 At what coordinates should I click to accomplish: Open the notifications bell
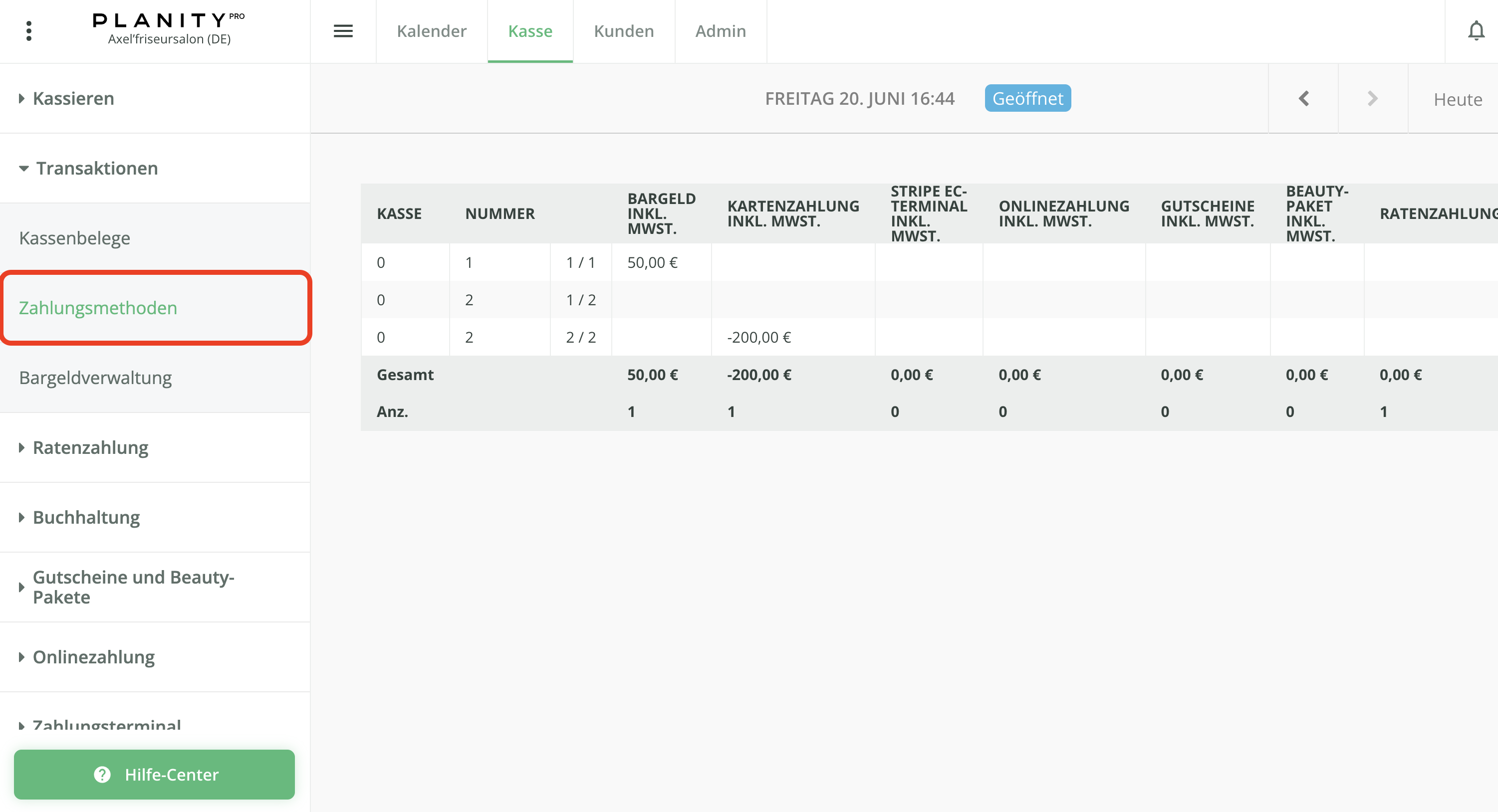tap(1476, 31)
